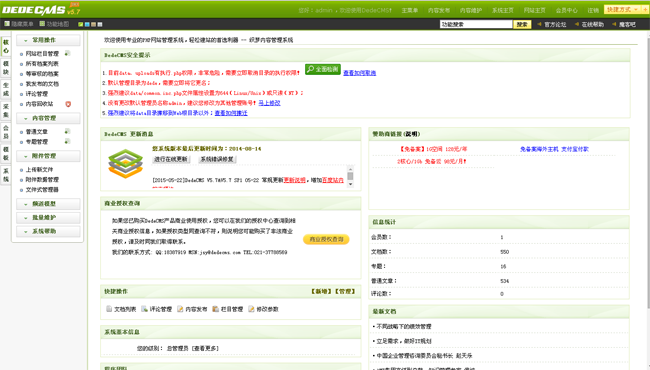The width and height of the screenshot is (650, 370).
Task: Expand the 系统帮助 section
Action: [x=48, y=231]
